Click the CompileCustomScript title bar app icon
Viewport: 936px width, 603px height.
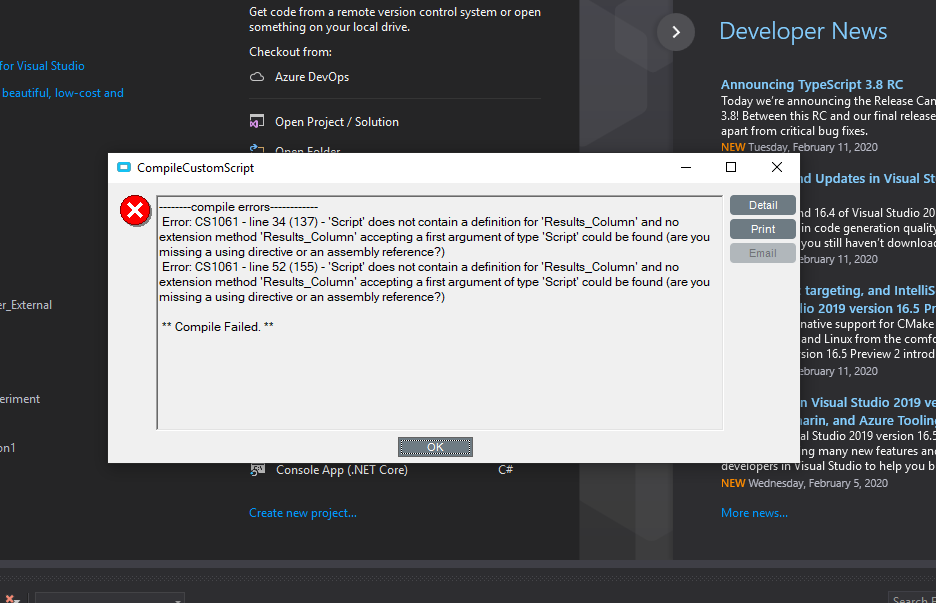point(124,167)
